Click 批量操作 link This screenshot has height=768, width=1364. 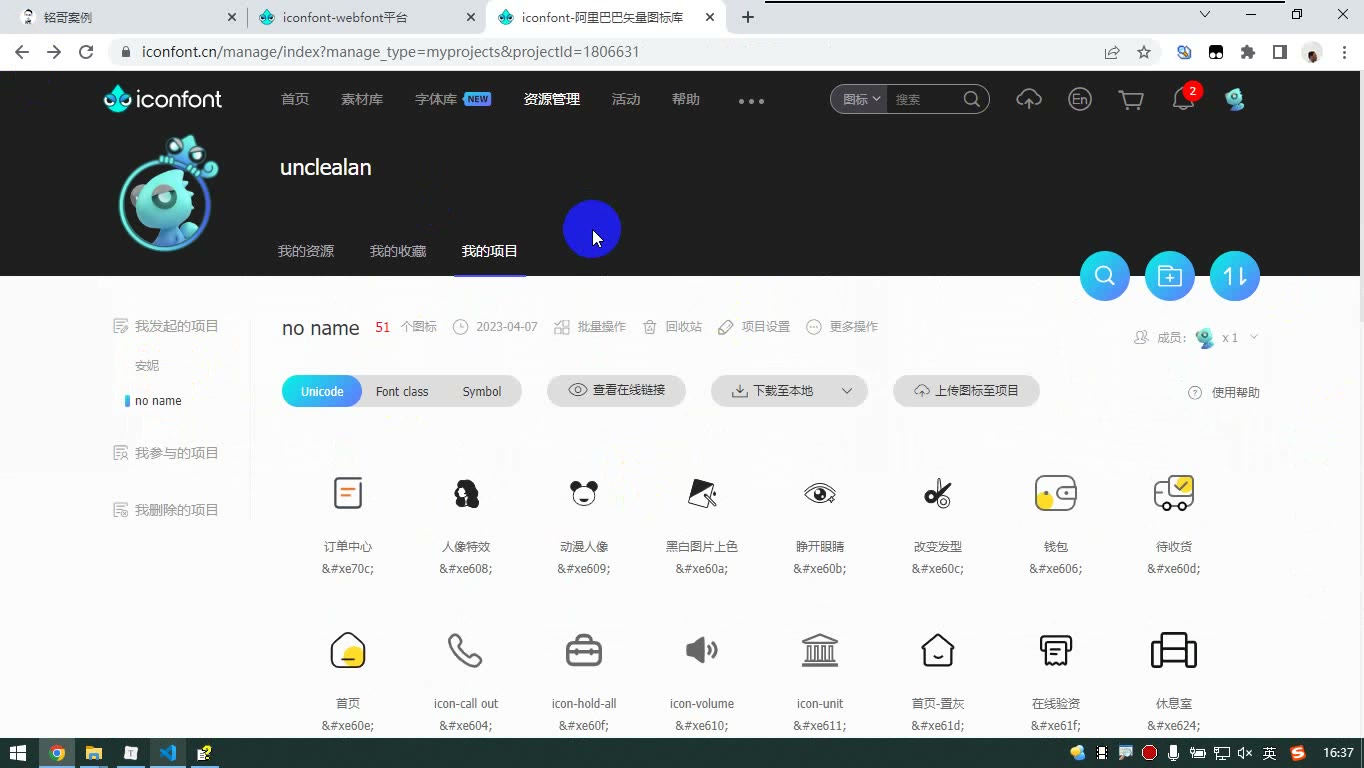(590, 327)
